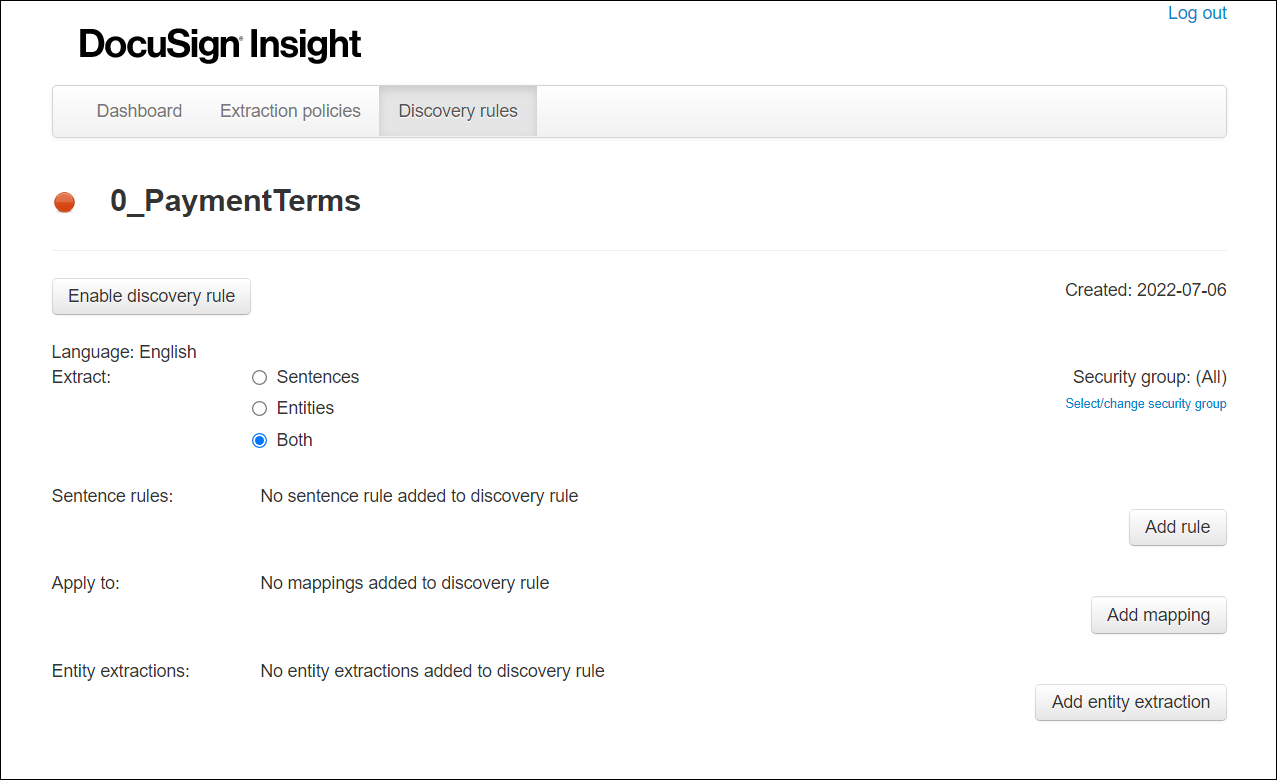Click the DocuSign Insight logo
Image resolution: width=1277 pixels, height=780 pixels.
tap(219, 44)
